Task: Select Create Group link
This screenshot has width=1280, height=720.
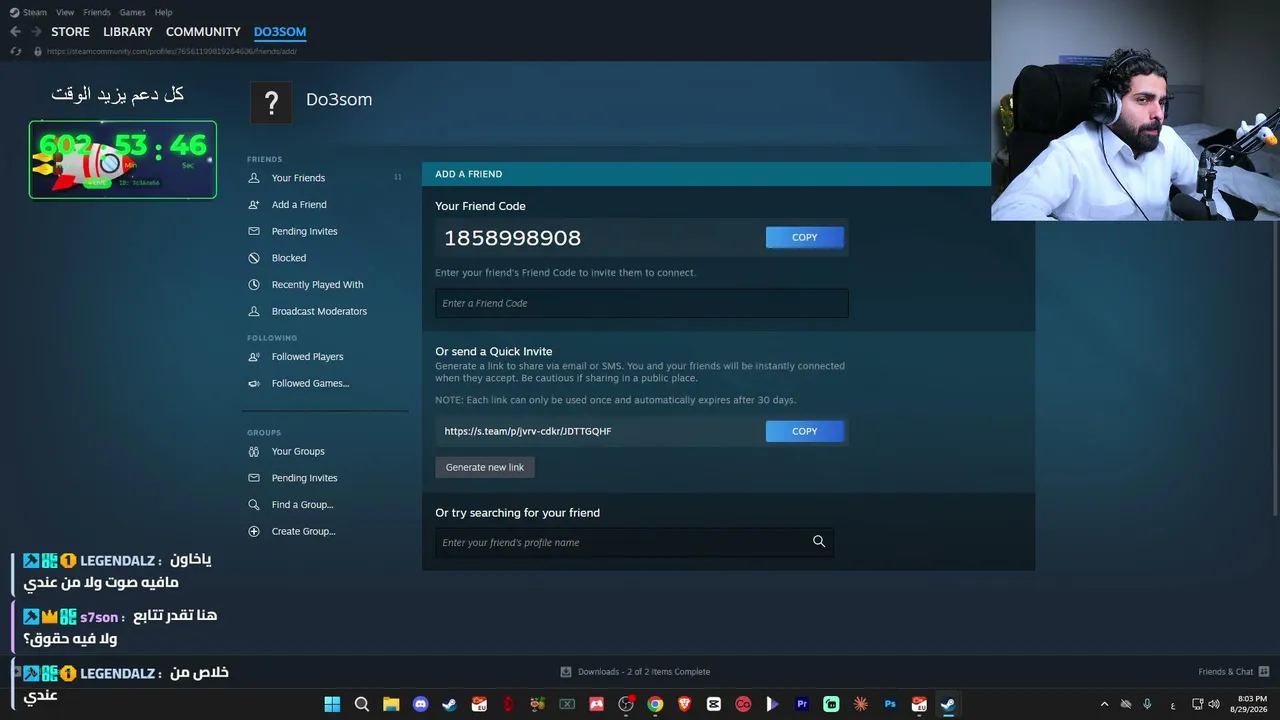Action: pos(304,532)
